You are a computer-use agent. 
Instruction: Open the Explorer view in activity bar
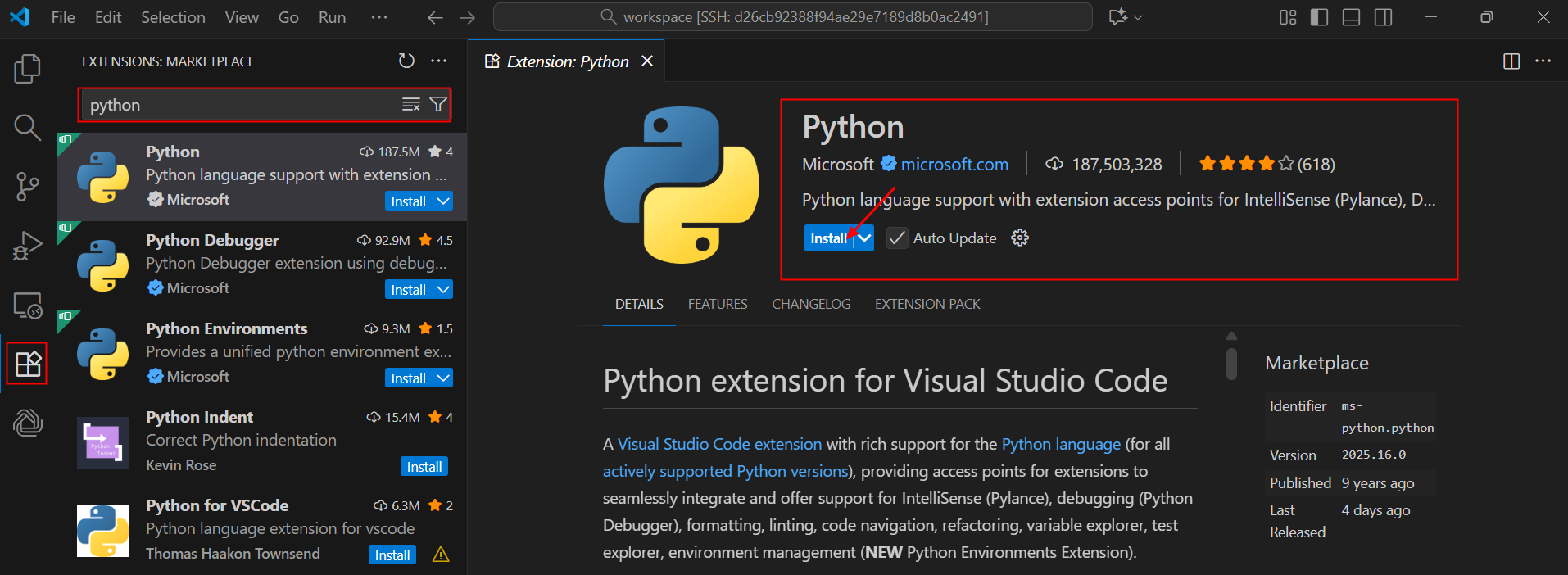click(x=27, y=69)
